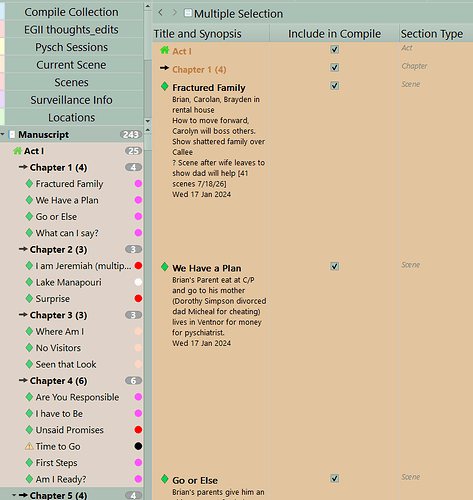
Task: Click the arrow icon beside Chapter 1 (4) in binder
Action: click(23, 167)
